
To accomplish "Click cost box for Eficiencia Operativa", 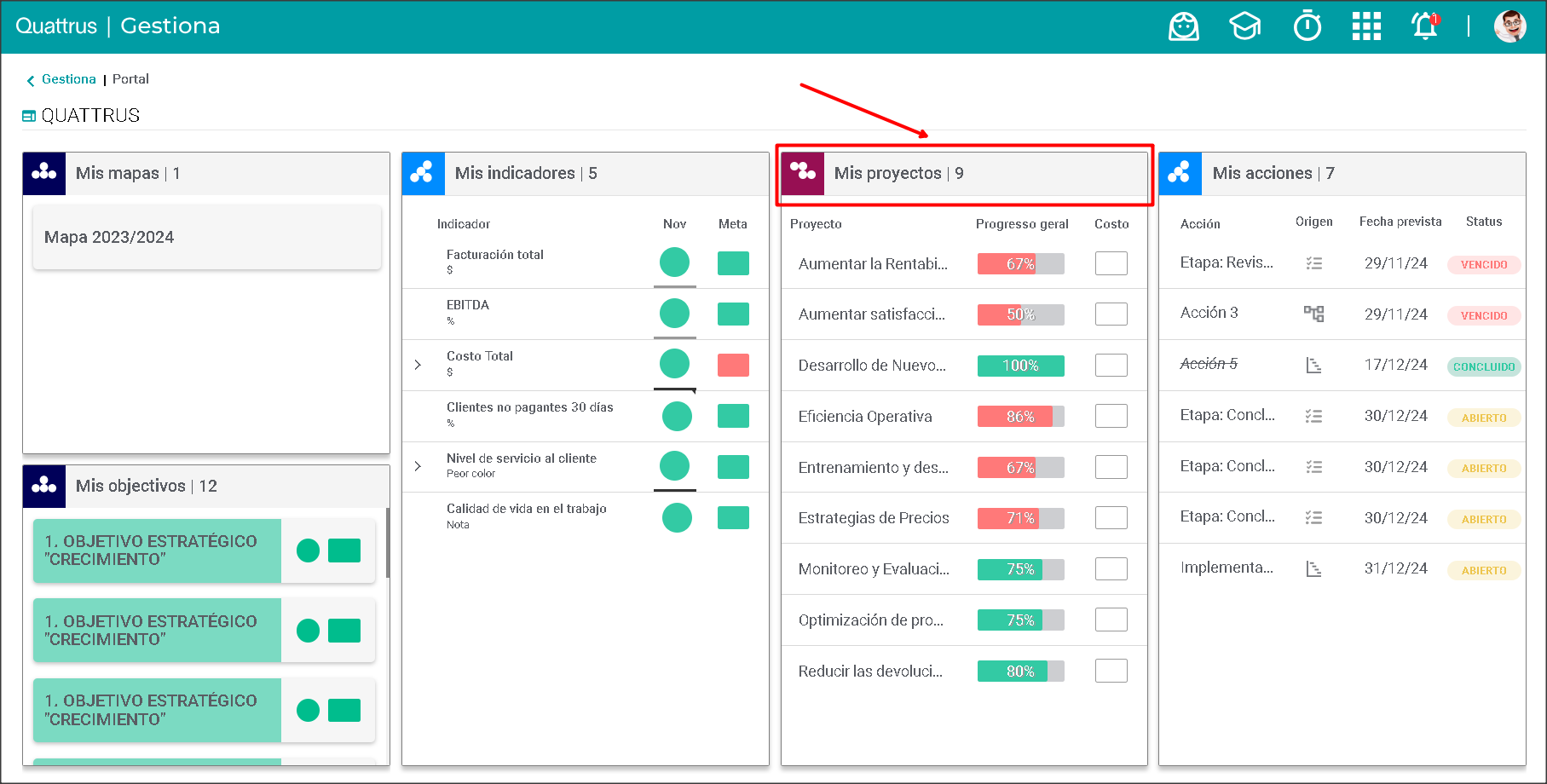I will 1111,416.
